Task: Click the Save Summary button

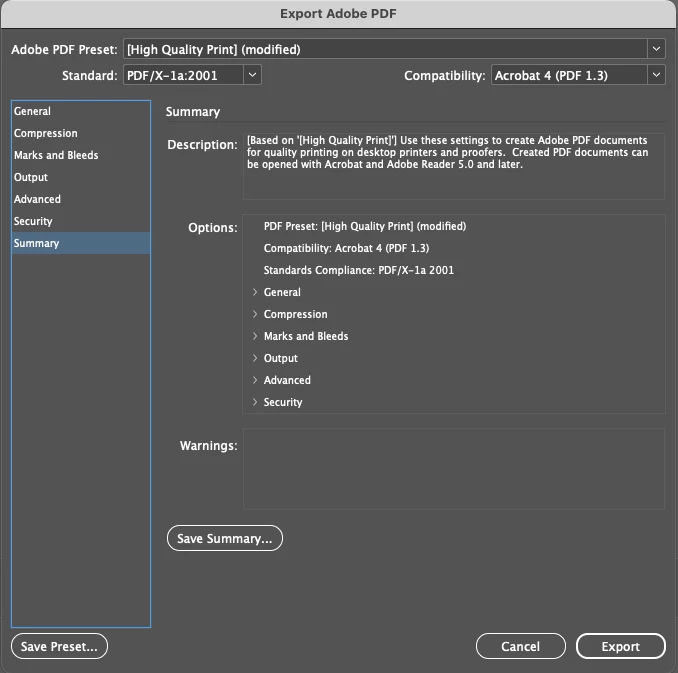Action: [225, 538]
